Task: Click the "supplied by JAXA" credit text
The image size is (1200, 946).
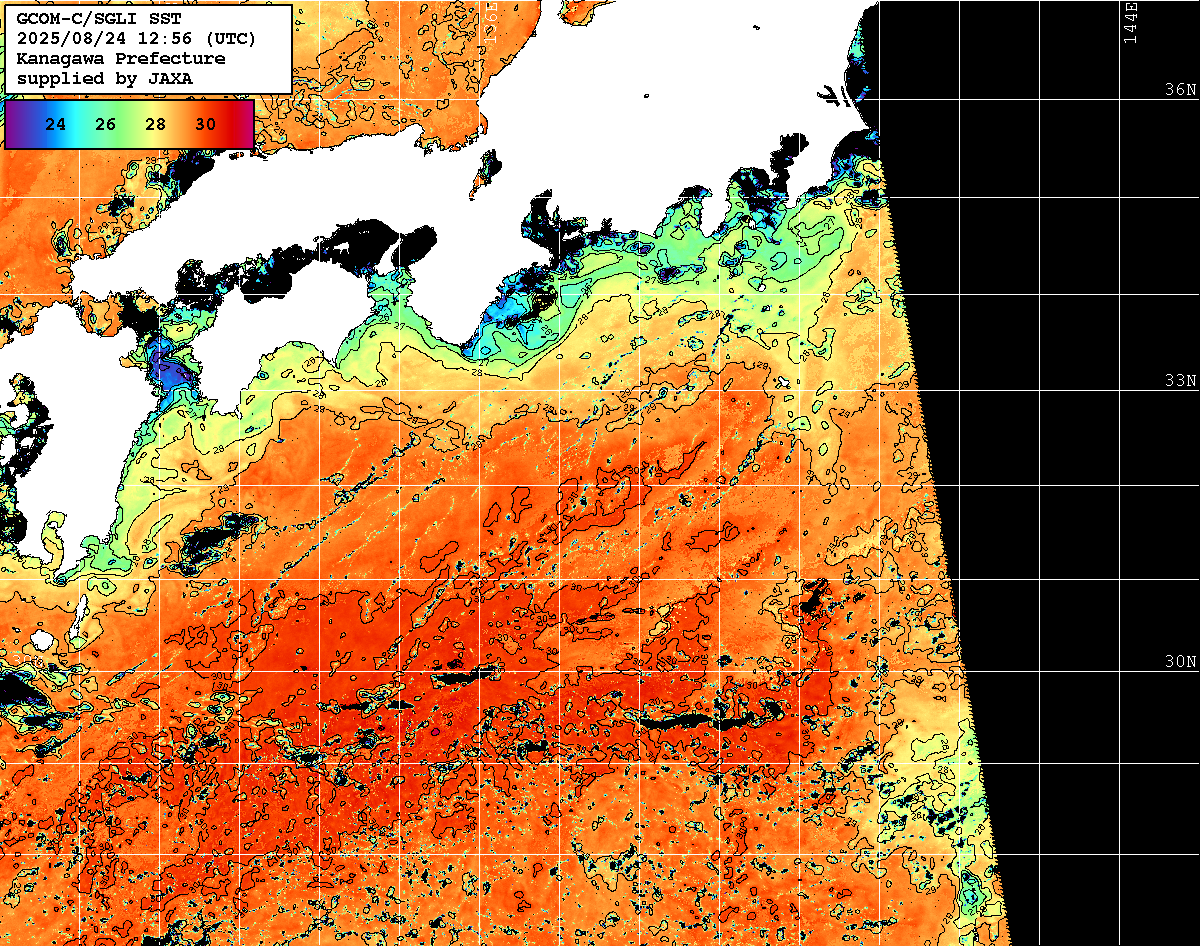Action: tap(105, 78)
